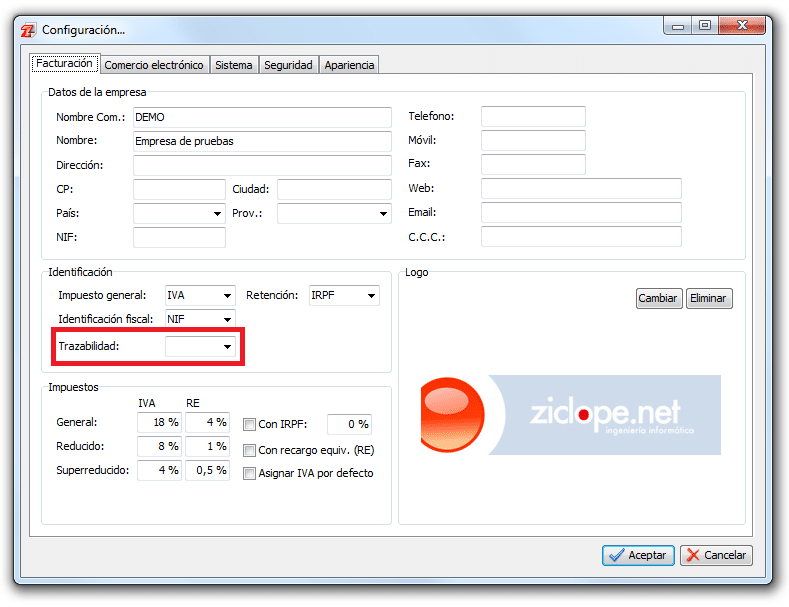Open the Seguridad tab
789x607 pixels.
pos(288,65)
